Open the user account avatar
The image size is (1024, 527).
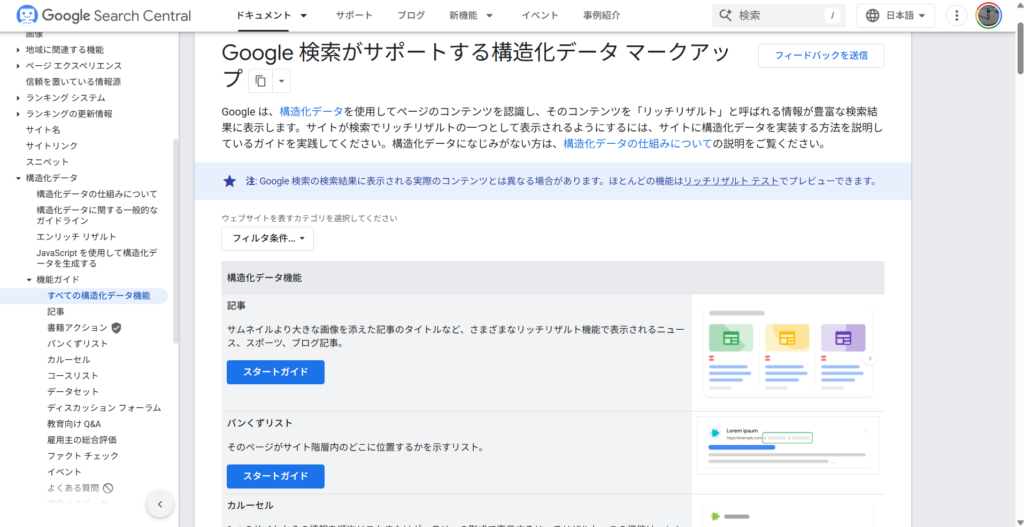click(989, 15)
